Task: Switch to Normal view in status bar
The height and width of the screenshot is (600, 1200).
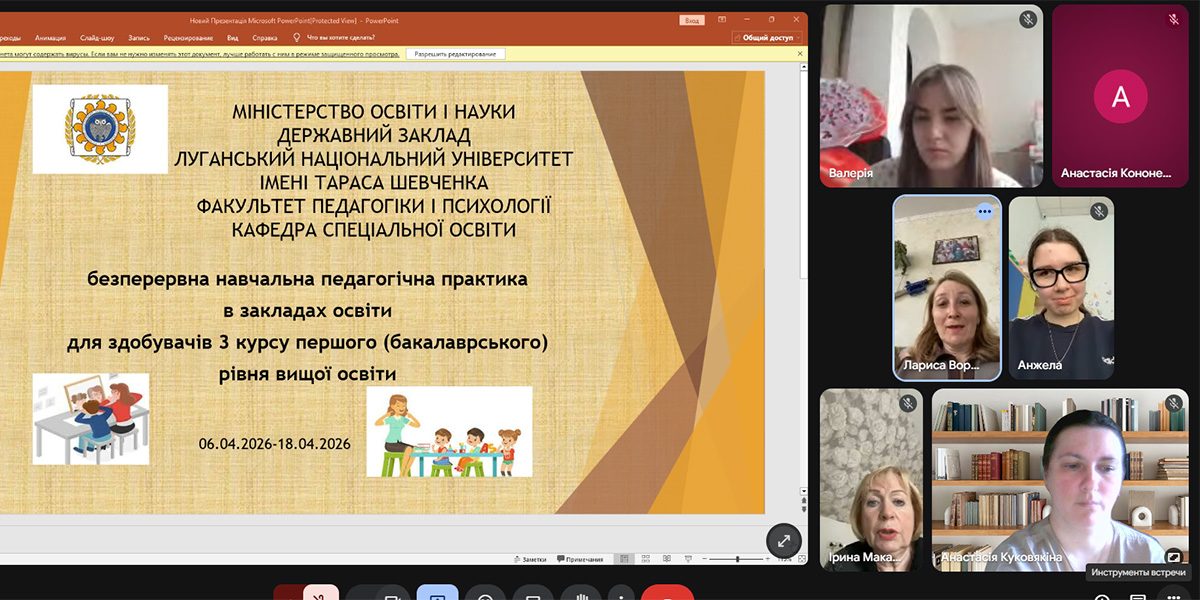Action: (622, 559)
